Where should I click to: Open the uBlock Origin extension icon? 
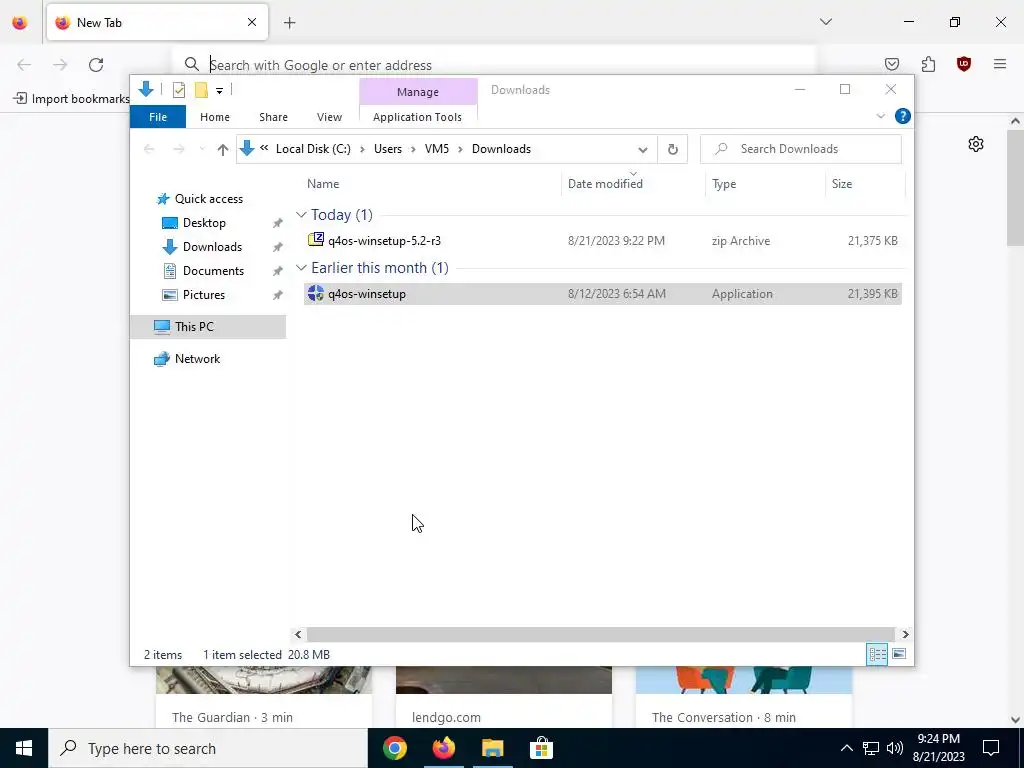pos(964,64)
